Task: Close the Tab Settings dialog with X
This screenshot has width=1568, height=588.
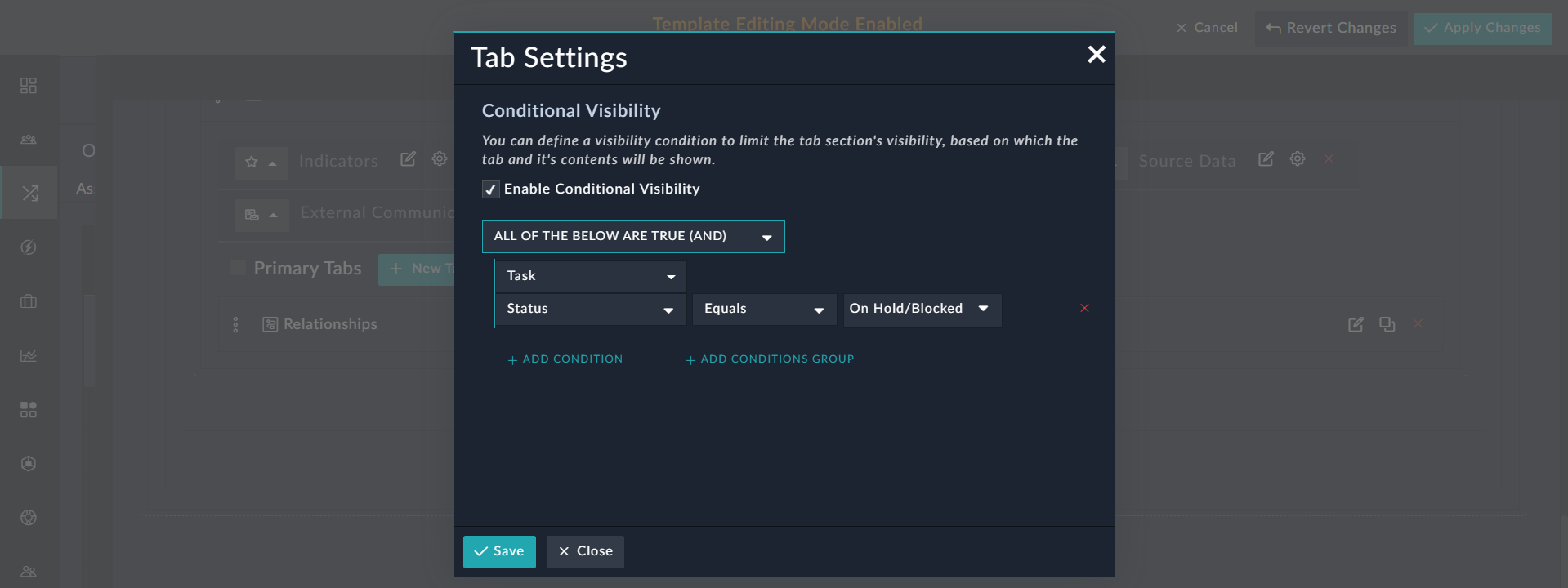Action: [x=1096, y=55]
